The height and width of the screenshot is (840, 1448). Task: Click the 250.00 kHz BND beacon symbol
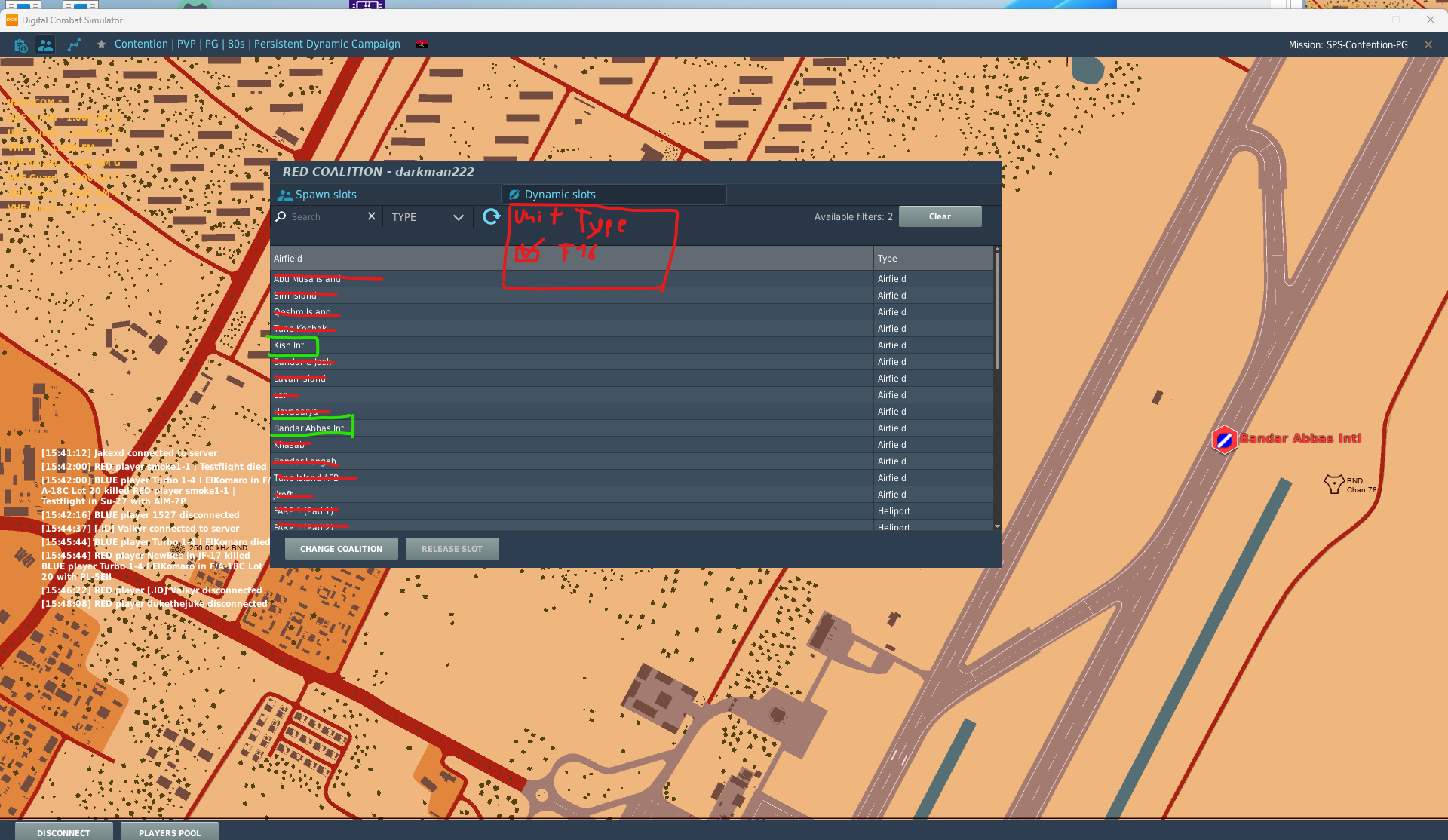(178, 548)
